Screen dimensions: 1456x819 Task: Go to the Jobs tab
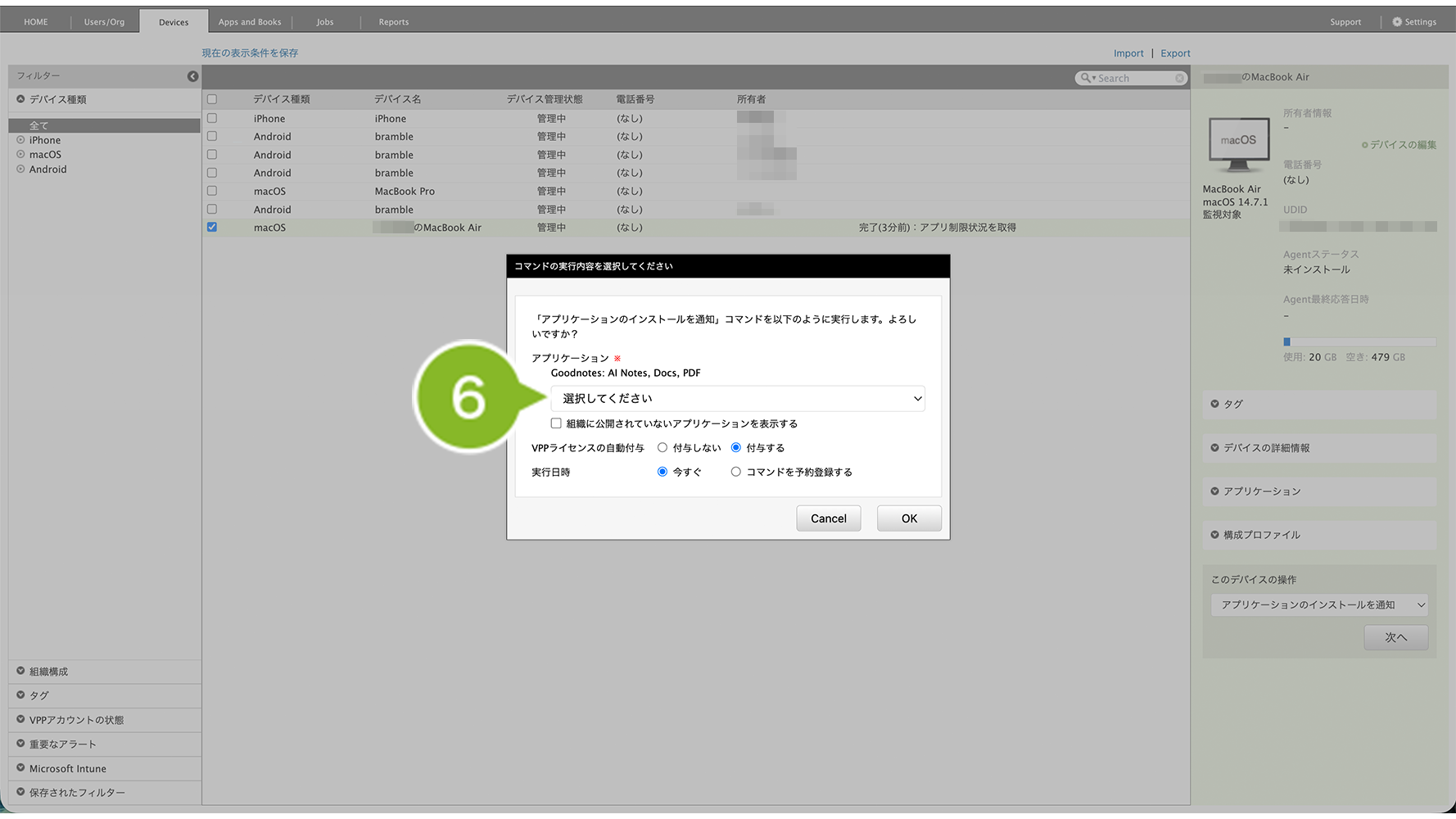(x=325, y=22)
